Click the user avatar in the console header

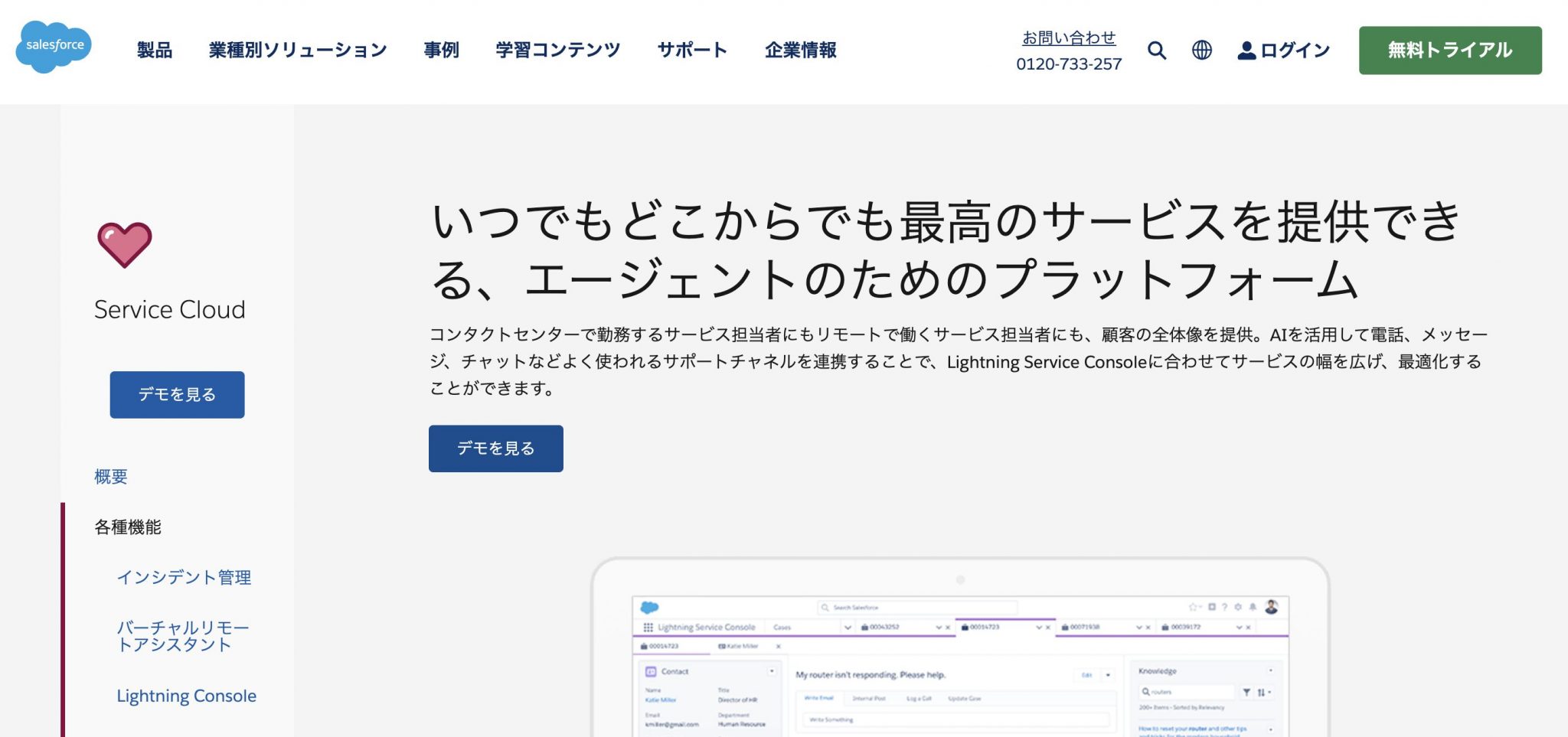[1271, 607]
